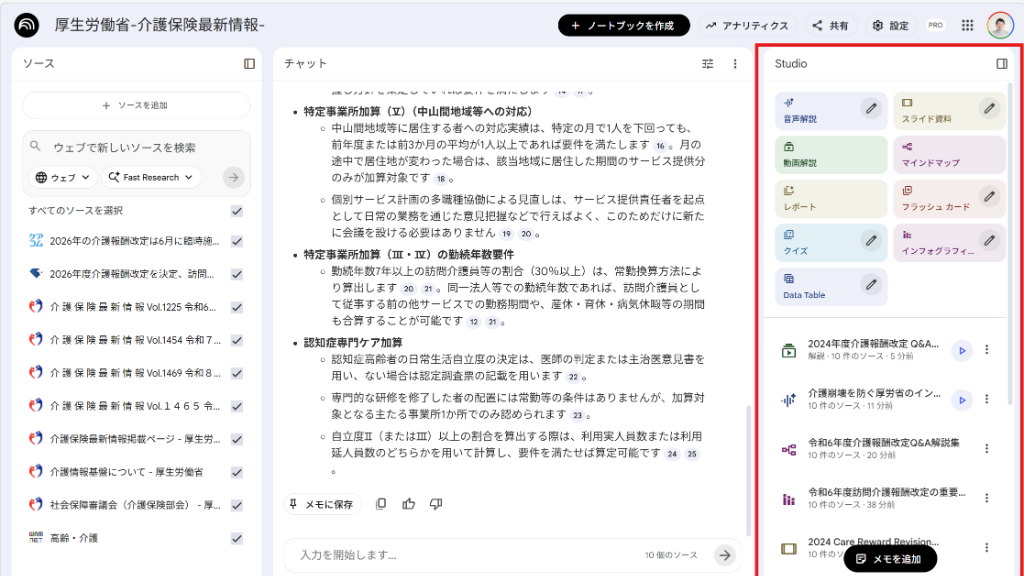This screenshot has width=1024, height=576.
Task: Open citation number 23 in chat
Action: (577, 415)
